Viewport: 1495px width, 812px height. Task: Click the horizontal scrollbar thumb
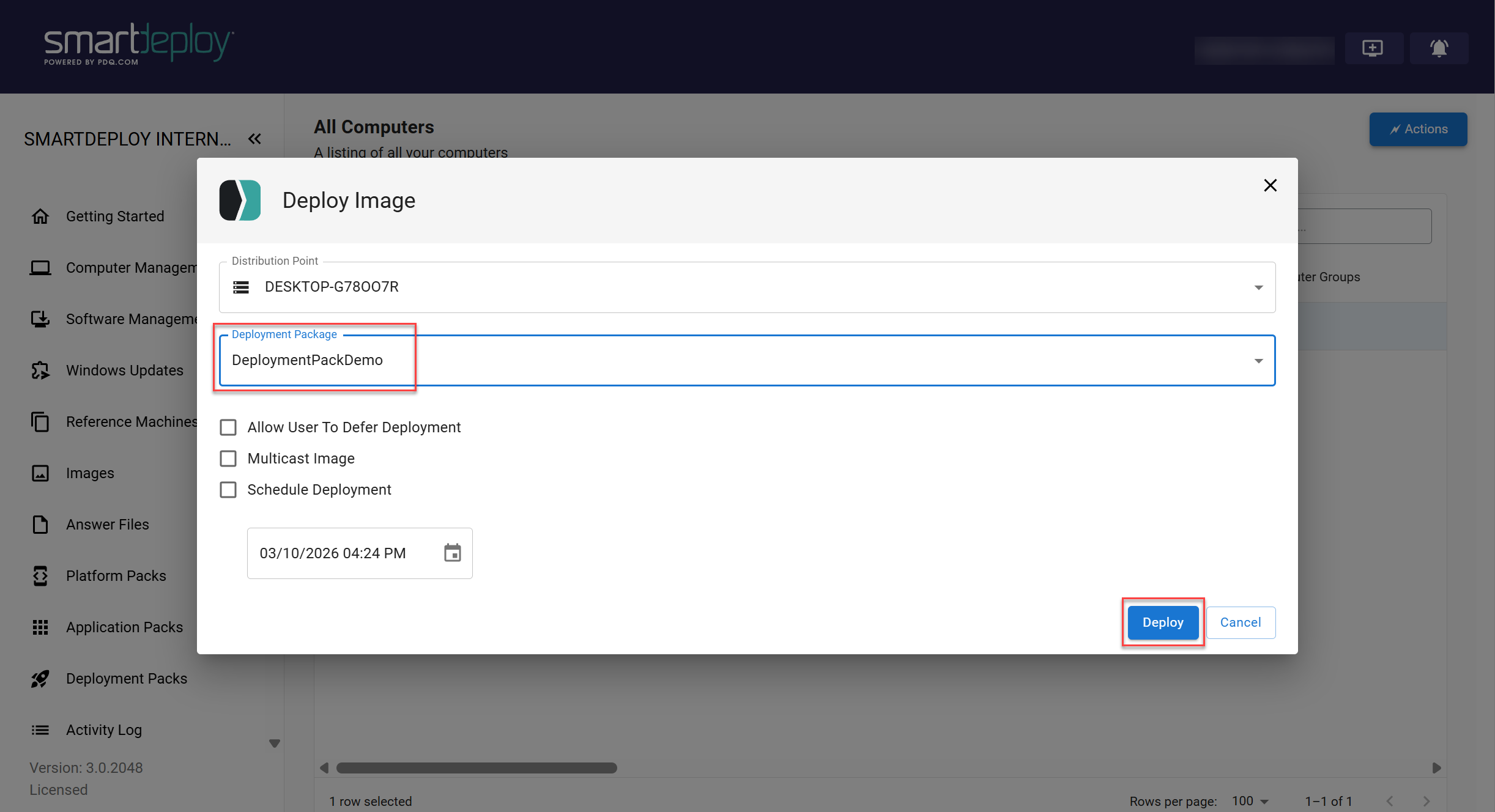[477, 768]
